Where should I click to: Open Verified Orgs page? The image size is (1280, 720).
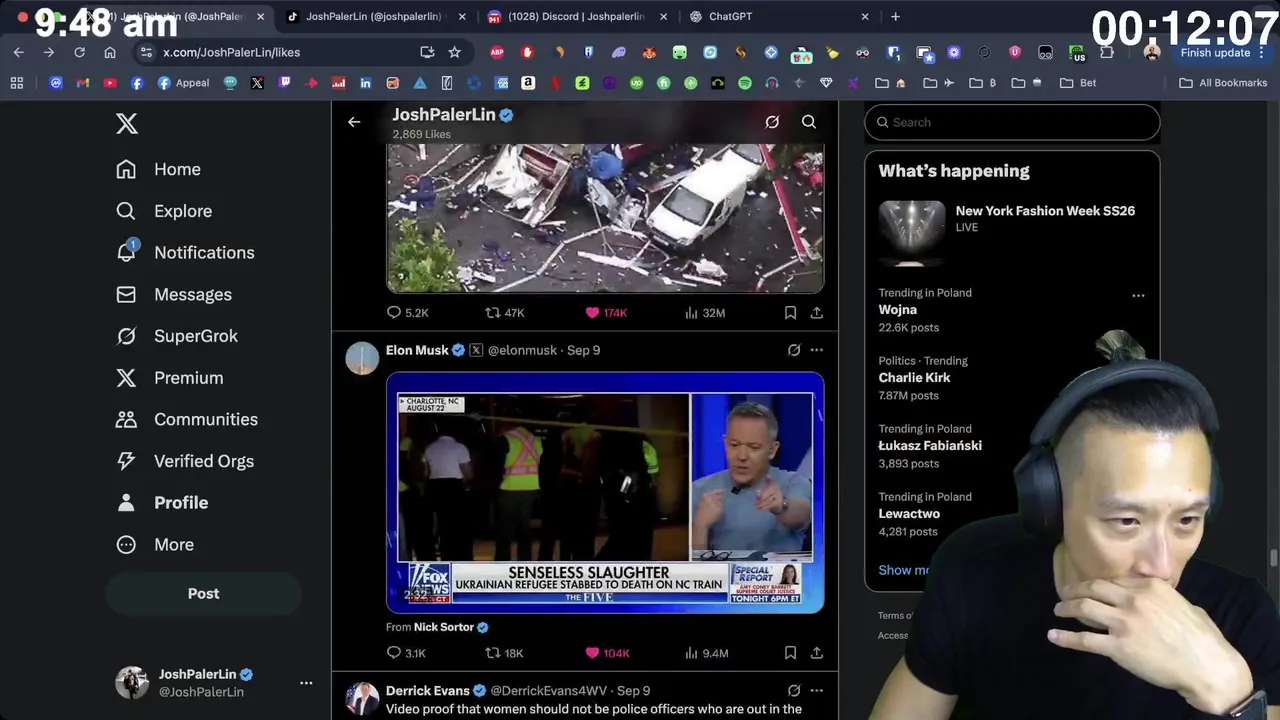(185, 461)
